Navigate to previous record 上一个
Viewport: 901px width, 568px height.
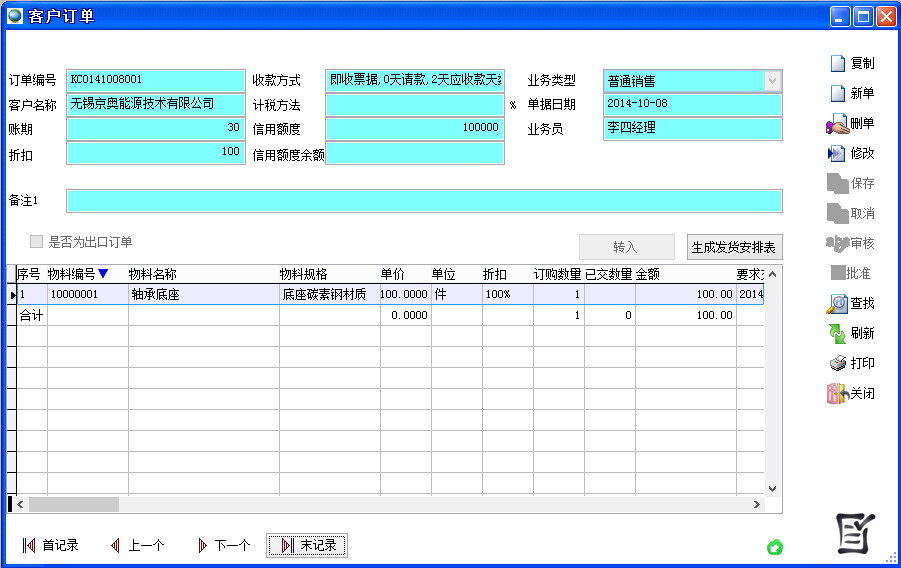[136, 545]
